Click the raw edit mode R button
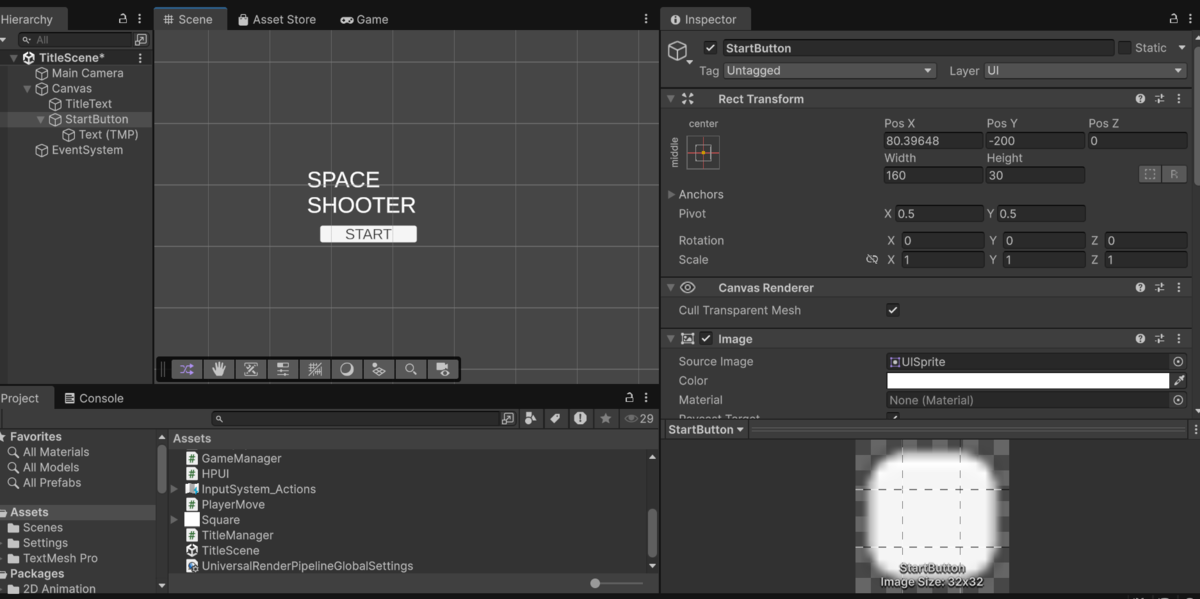The image size is (1200, 599). (1175, 174)
